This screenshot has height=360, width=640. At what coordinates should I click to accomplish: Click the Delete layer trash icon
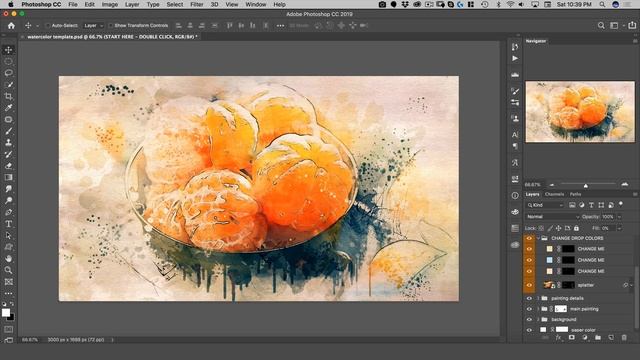point(624,338)
